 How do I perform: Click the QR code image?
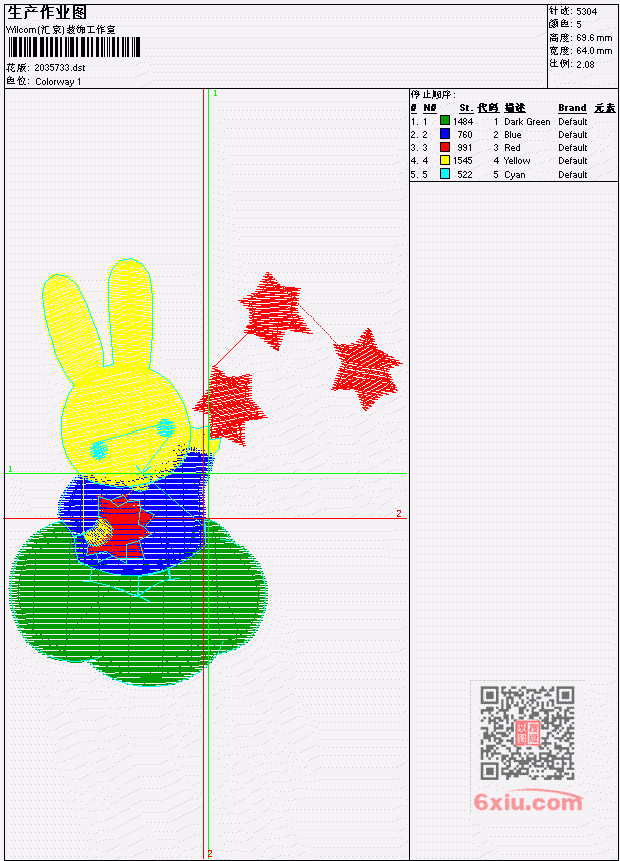click(527, 733)
